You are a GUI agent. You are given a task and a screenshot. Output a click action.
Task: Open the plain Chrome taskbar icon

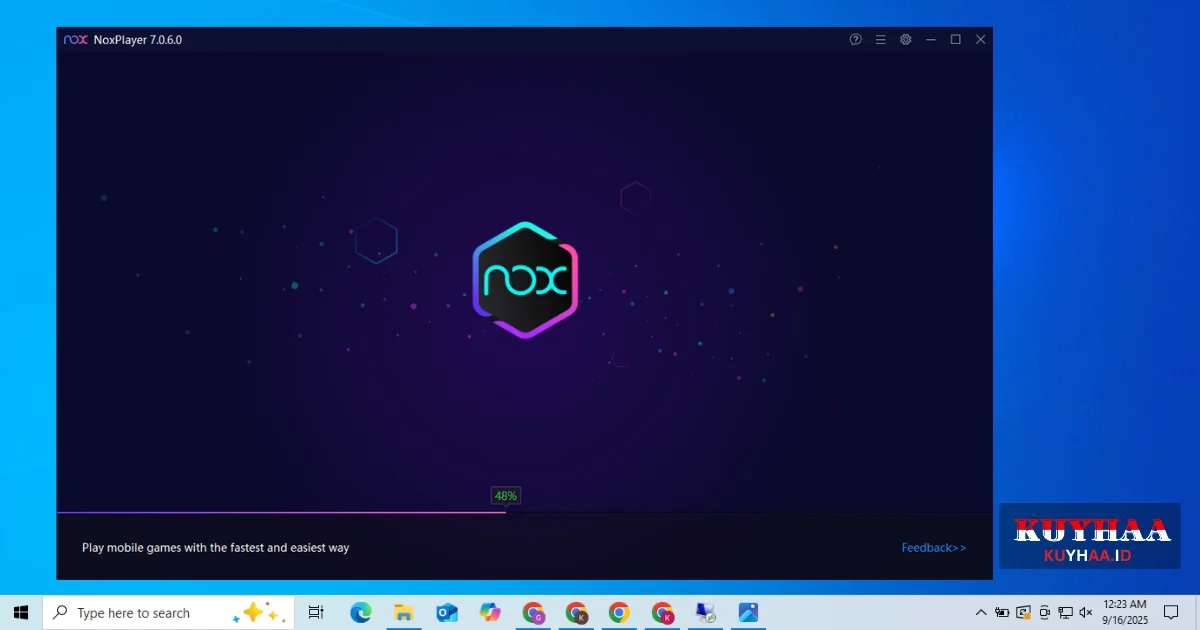pyautogui.click(x=619, y=612)
